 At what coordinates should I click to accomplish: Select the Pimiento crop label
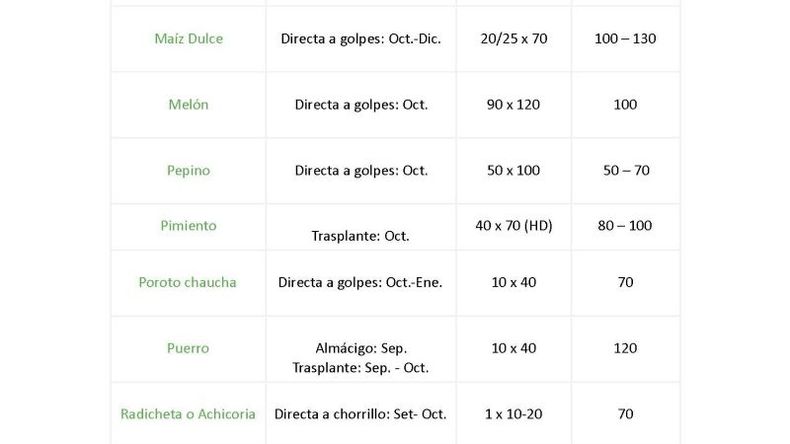188,225
